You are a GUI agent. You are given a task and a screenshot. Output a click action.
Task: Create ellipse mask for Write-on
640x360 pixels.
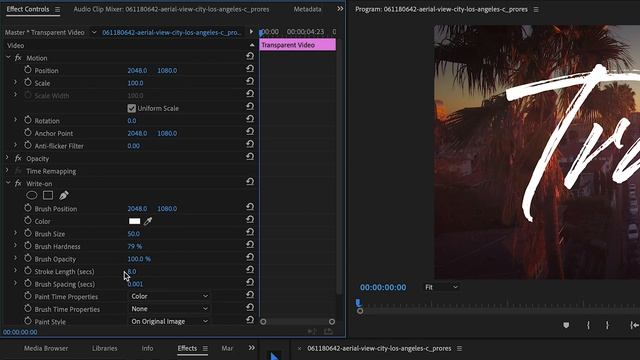click(31, 196)
